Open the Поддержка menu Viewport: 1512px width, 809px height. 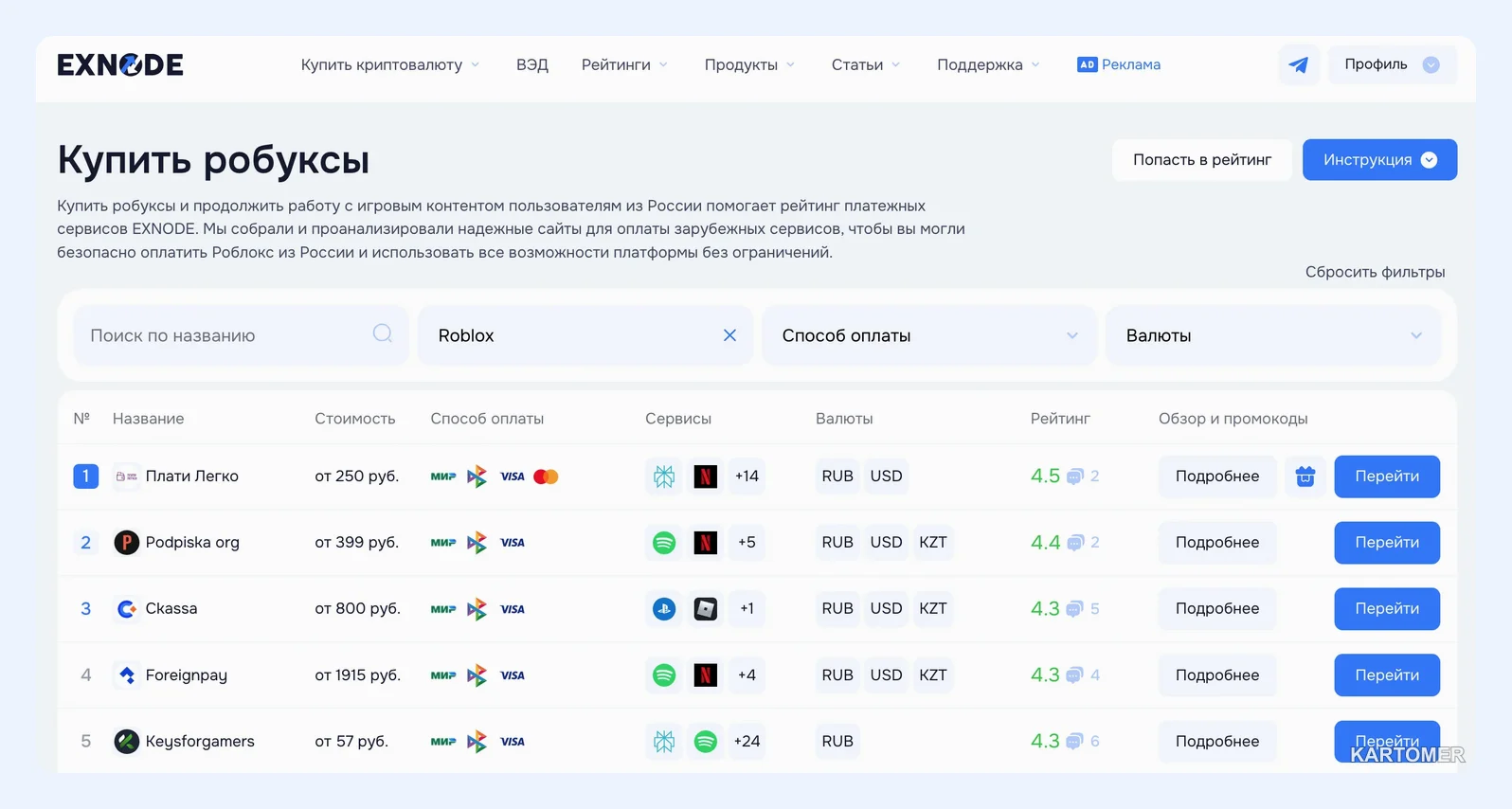(x=988, y=64)
